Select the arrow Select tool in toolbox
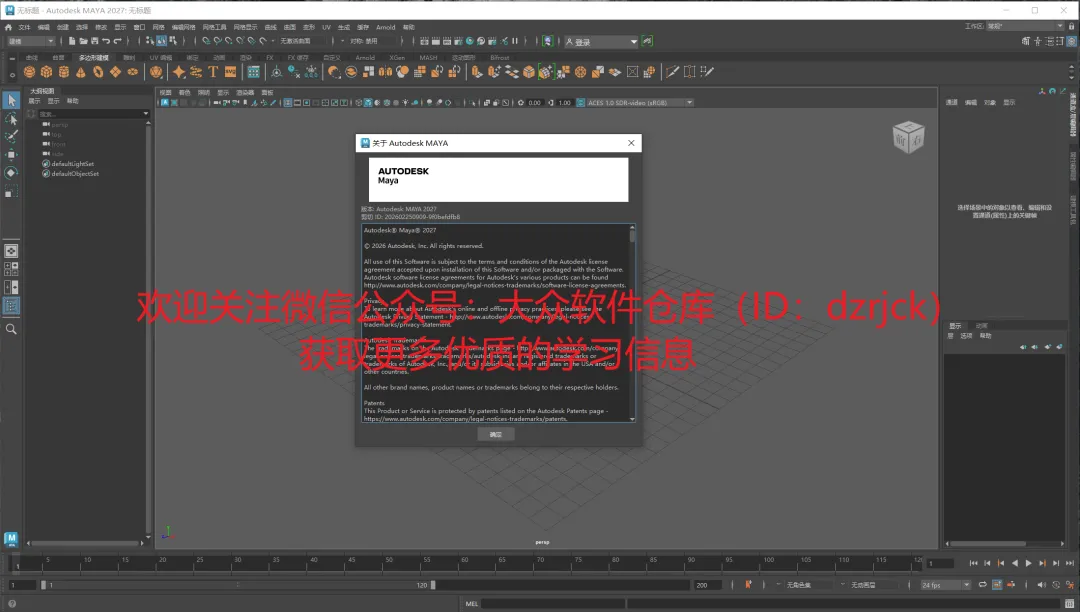Viewport: 1080px width, 612px height. [11, 101]
